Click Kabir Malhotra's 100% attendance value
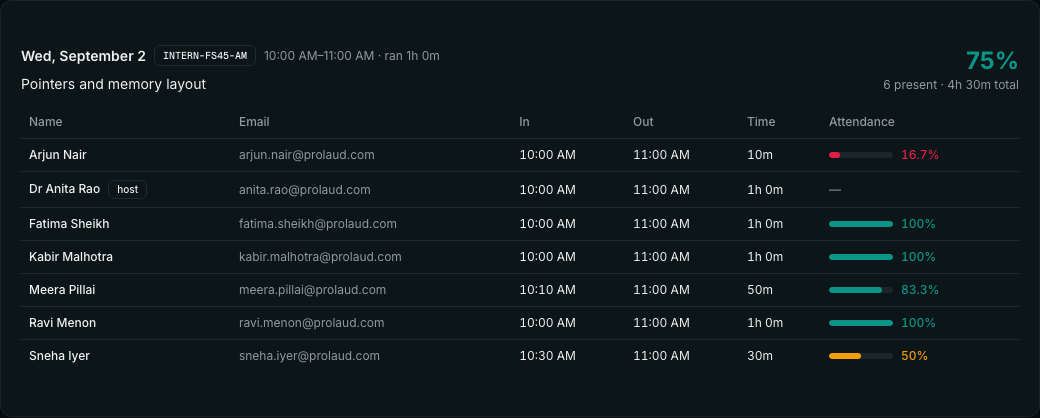This screenshot has height=418, width=1040. (x=918, y=257)
